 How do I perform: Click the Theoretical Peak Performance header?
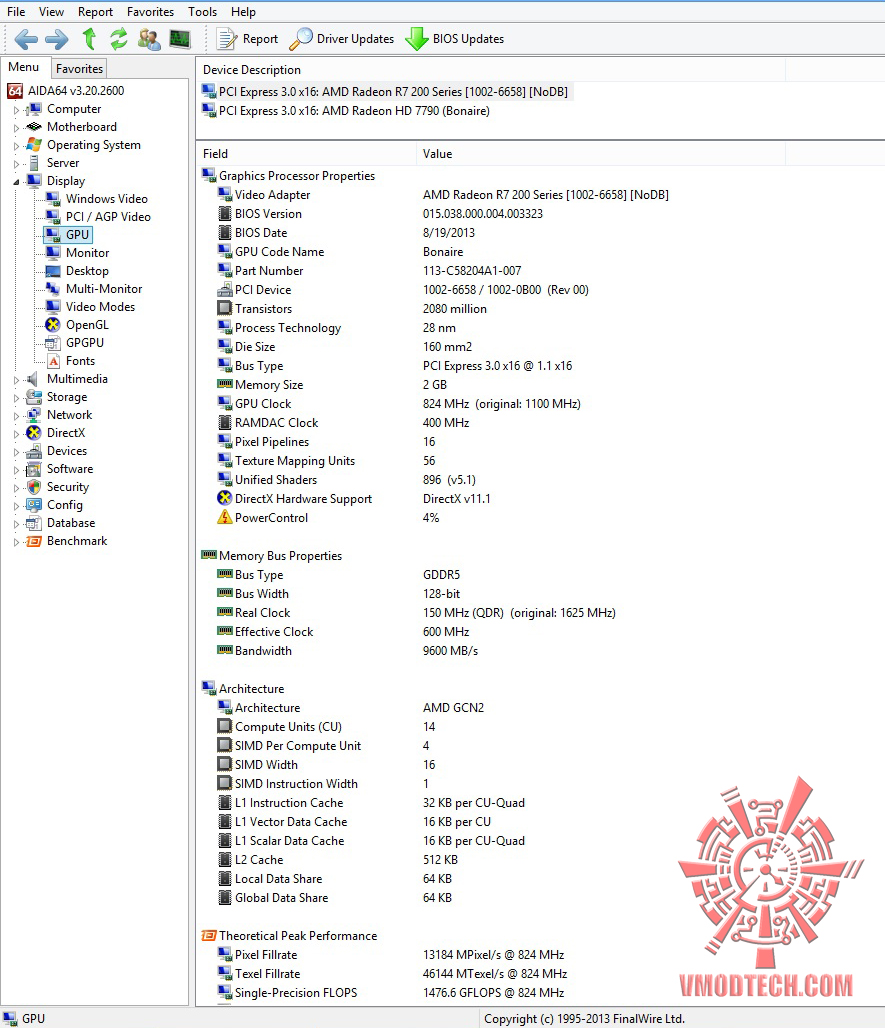click(289, 936)
